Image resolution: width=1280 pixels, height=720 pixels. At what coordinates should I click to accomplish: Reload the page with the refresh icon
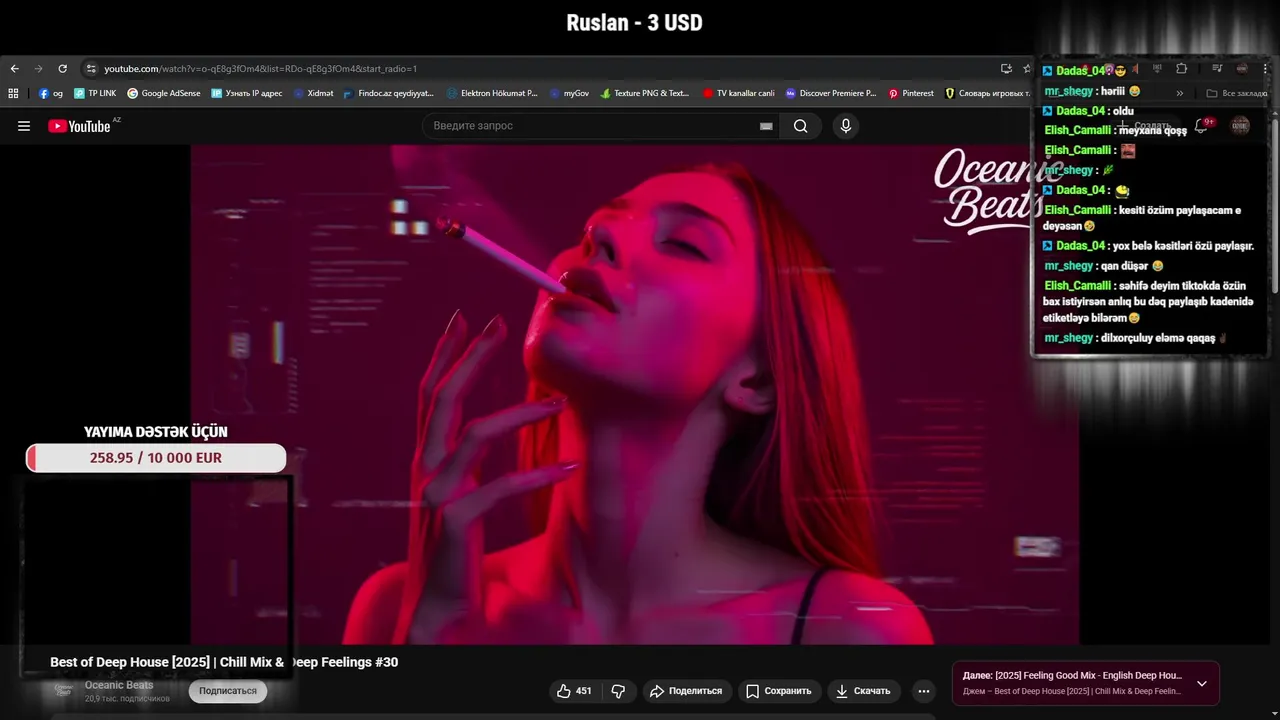62,69
